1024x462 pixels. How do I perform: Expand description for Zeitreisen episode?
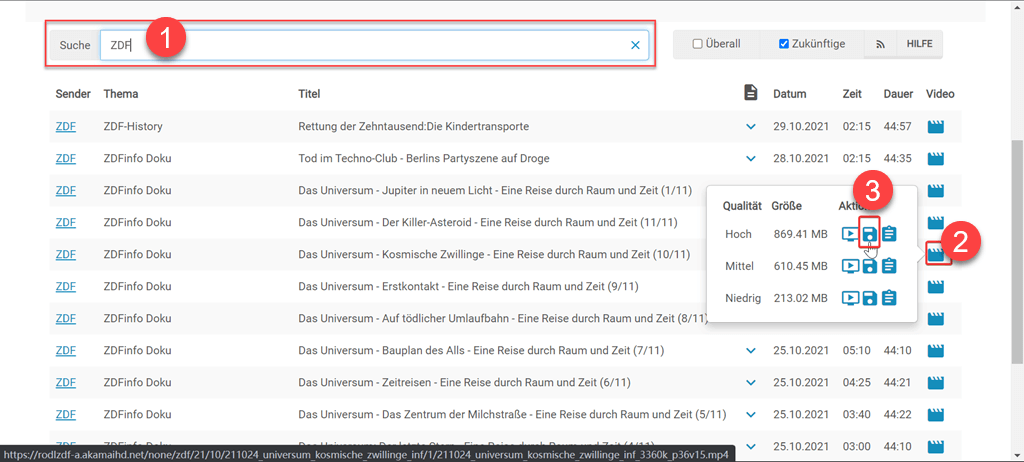[x=751, y=382]
